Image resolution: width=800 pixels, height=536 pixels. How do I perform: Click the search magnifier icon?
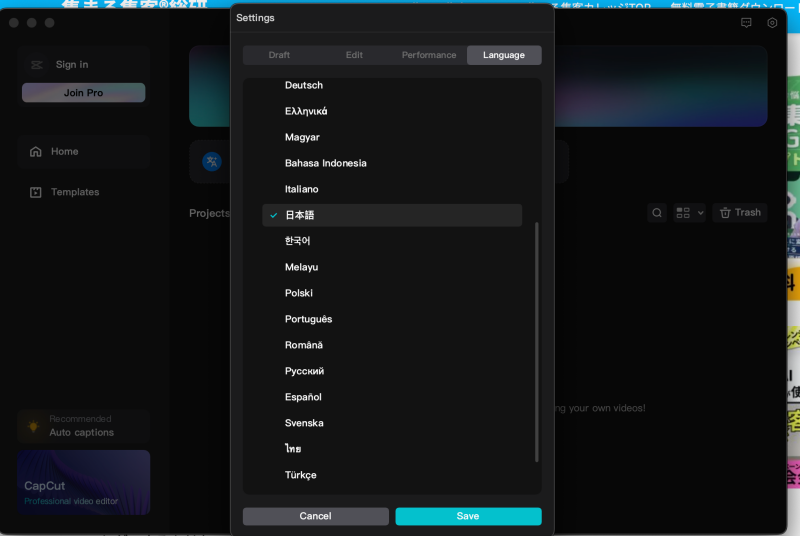[657, 213]
